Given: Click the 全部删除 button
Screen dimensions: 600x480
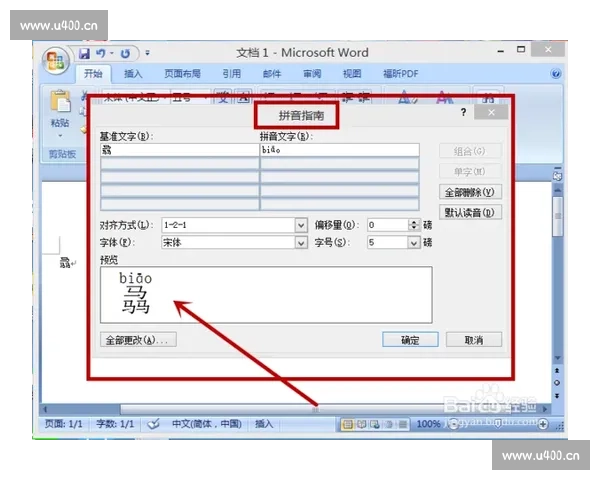Looking at the screenshot, I should click(470, 191).
